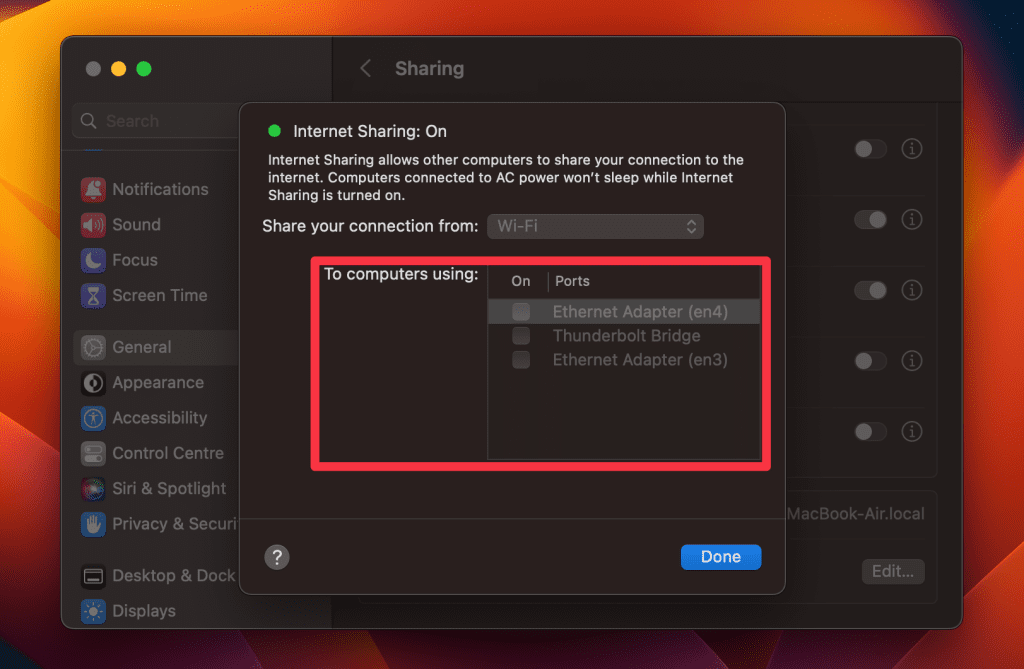Toggle the first sharing service switch

tap(871, 149)
